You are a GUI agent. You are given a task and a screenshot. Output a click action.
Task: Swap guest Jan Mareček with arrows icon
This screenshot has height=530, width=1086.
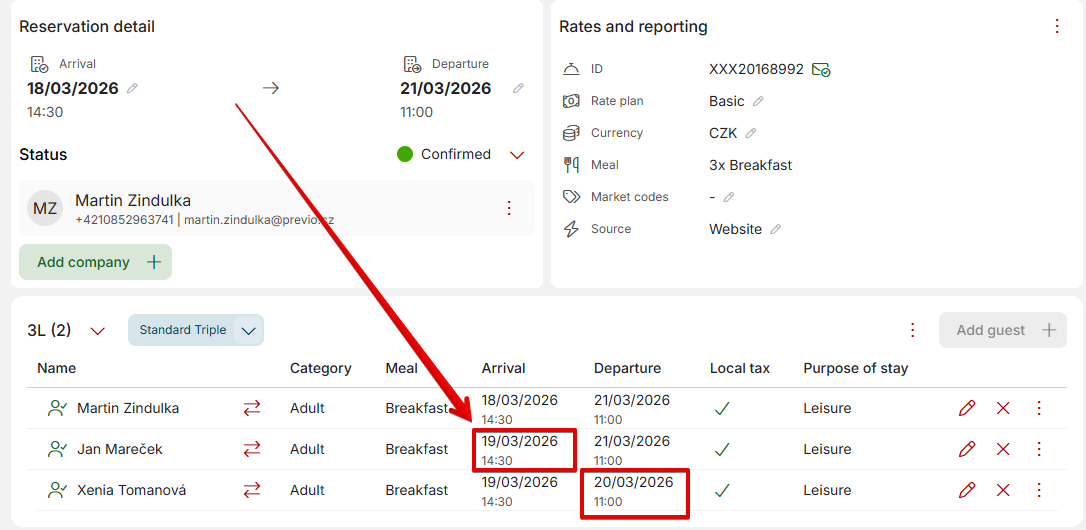(252, 449)
